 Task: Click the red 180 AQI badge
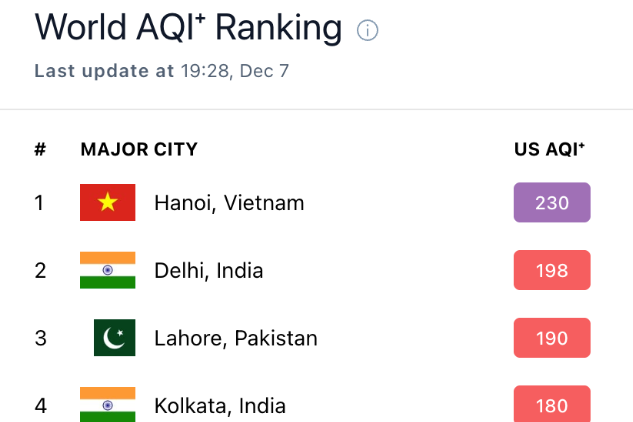[552, 404]
